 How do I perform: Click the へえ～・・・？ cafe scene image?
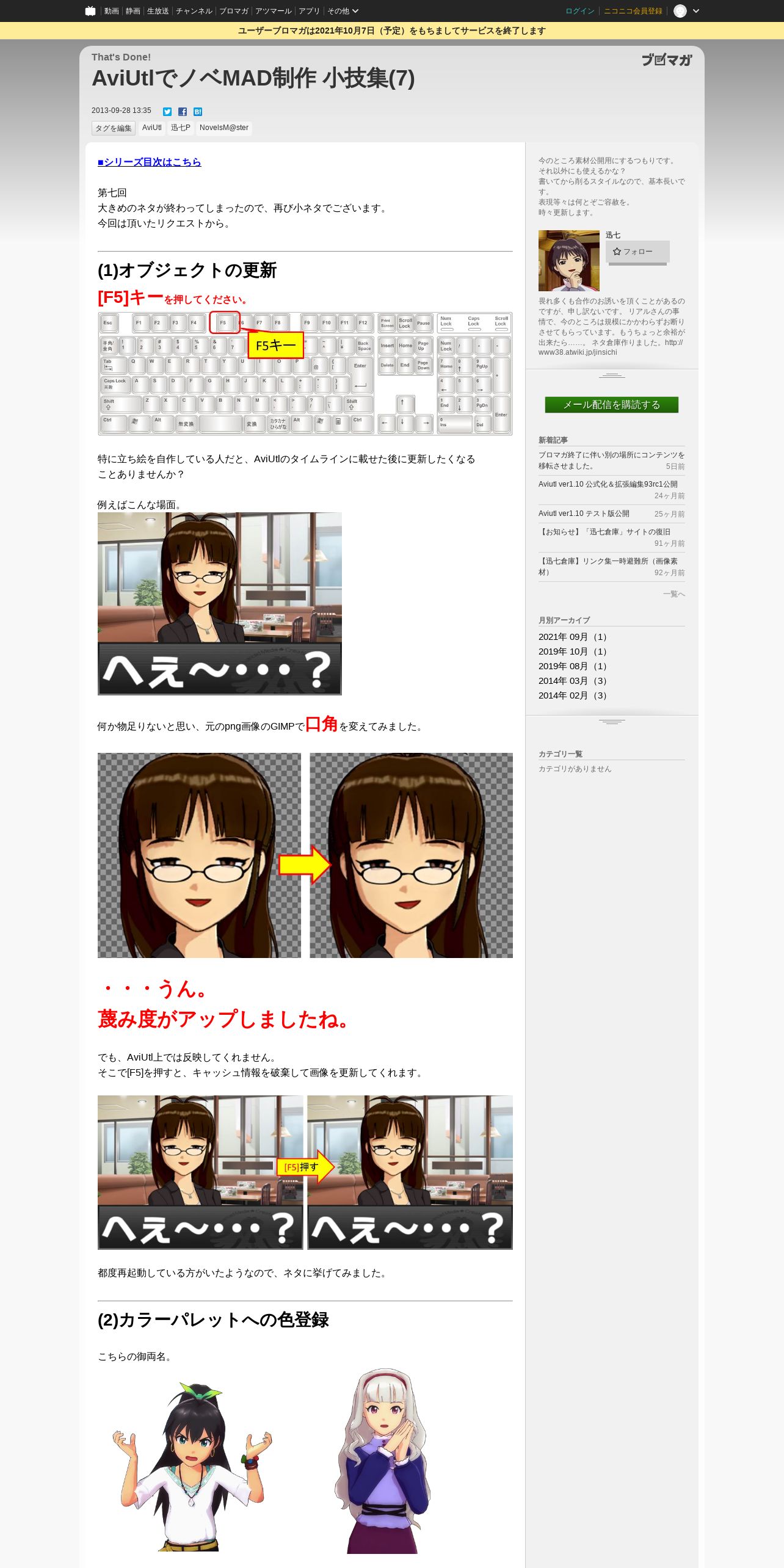click(x=220, y=604)
